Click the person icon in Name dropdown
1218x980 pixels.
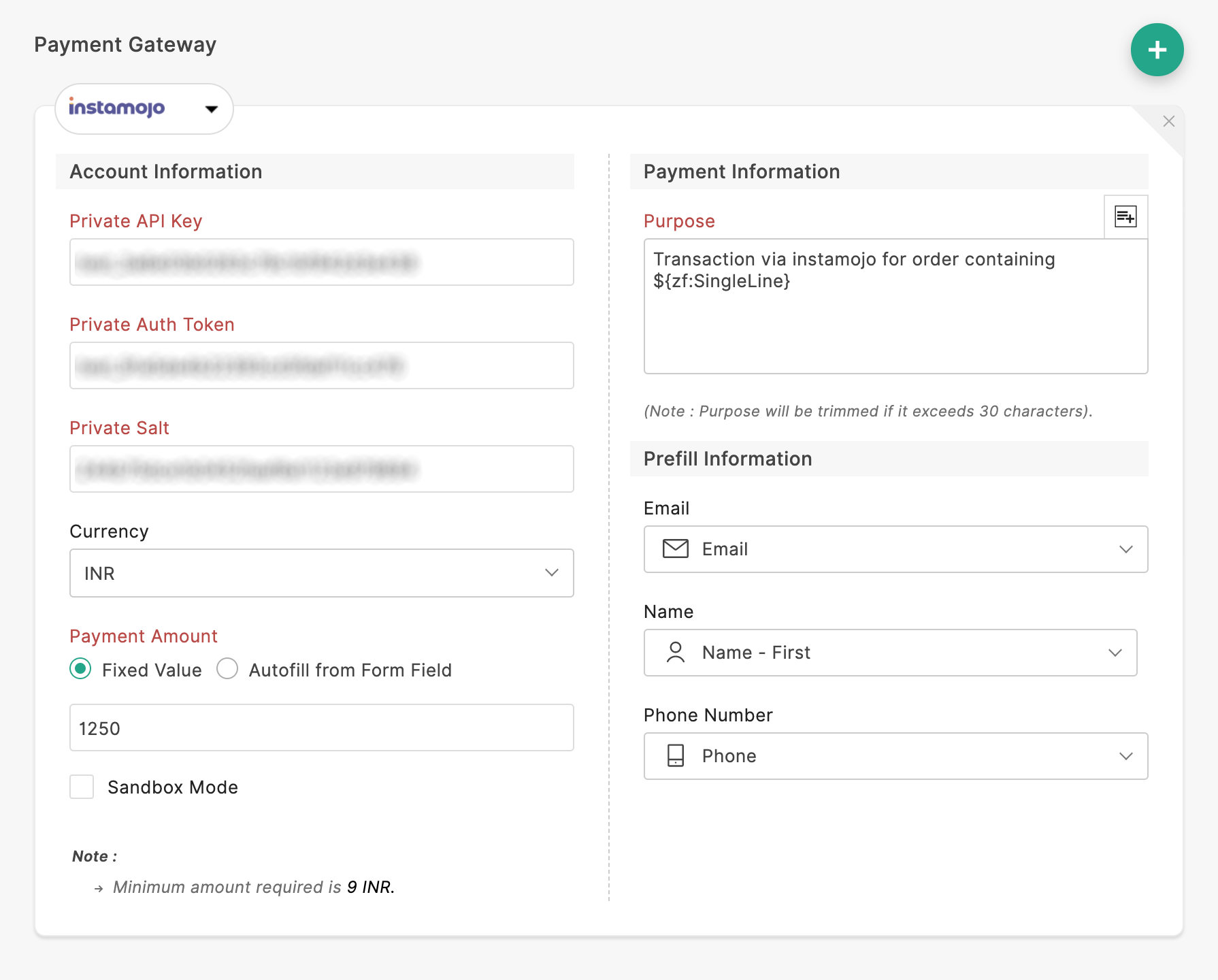point(676,652)
